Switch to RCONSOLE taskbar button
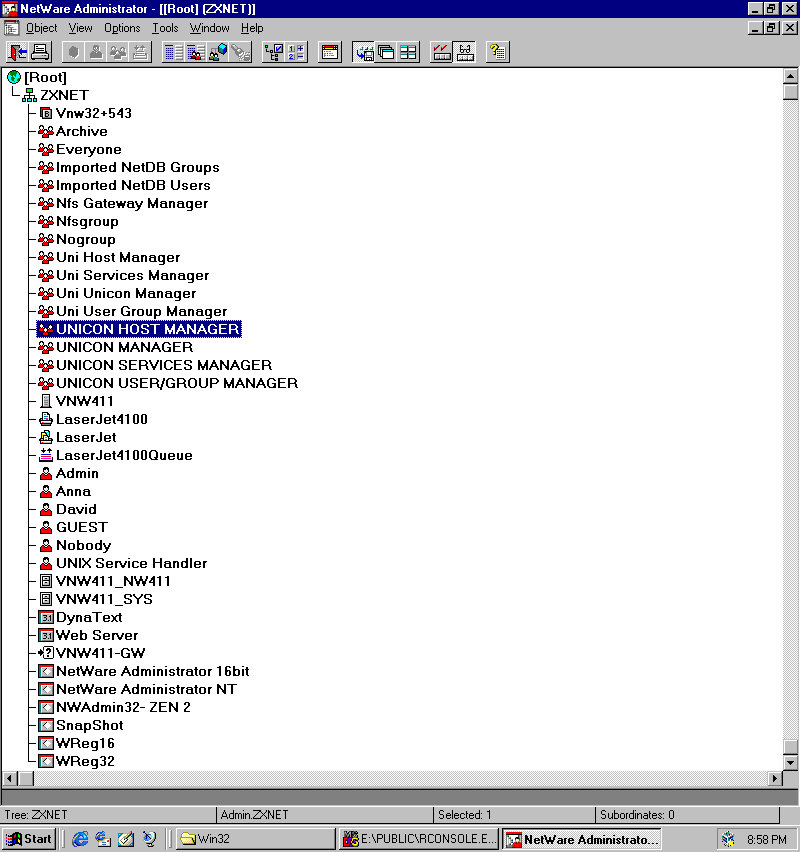 pyautogui.click(x=418, y=839)
